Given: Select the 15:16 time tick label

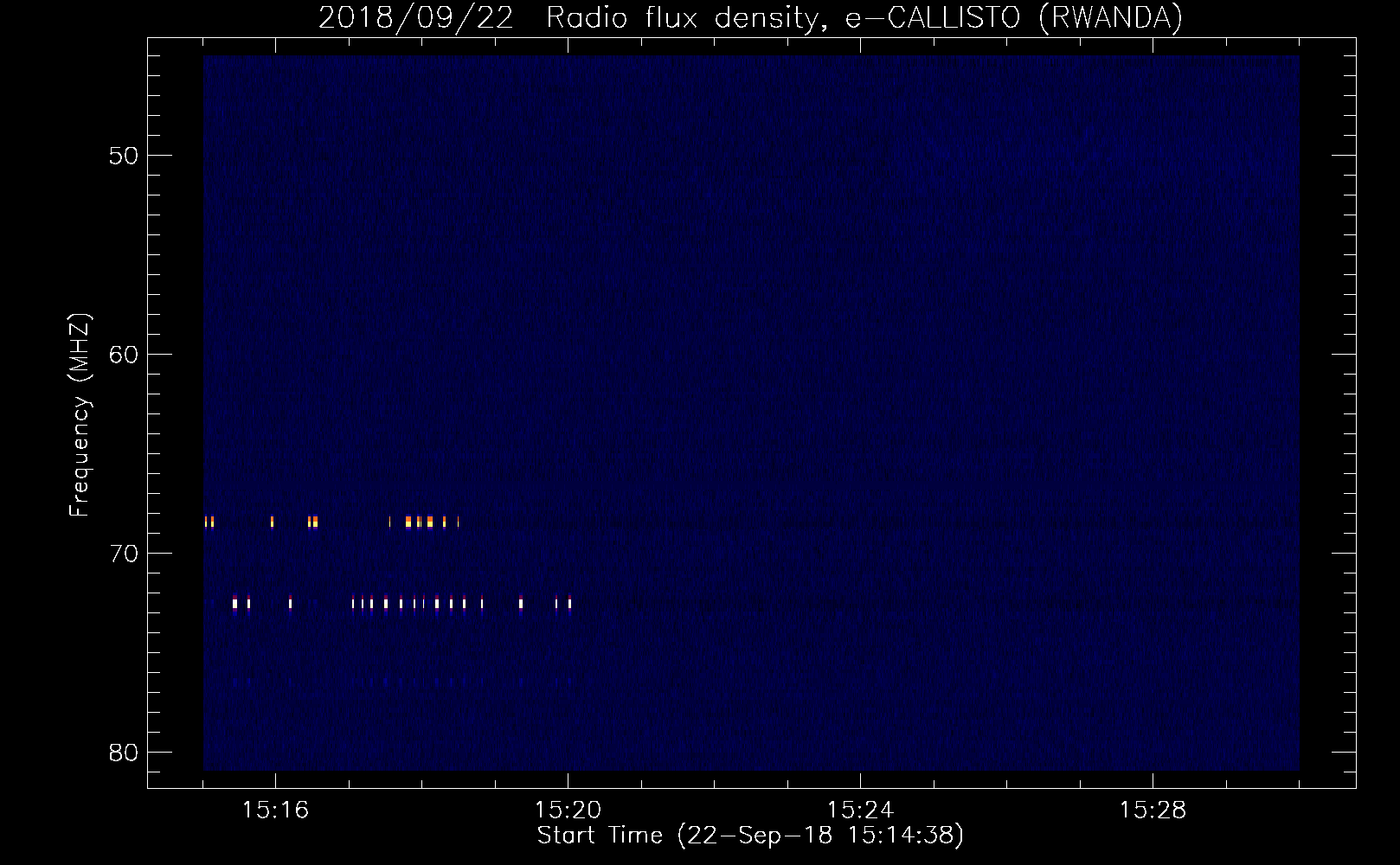Looking at the screenshot, I should 275,810.
